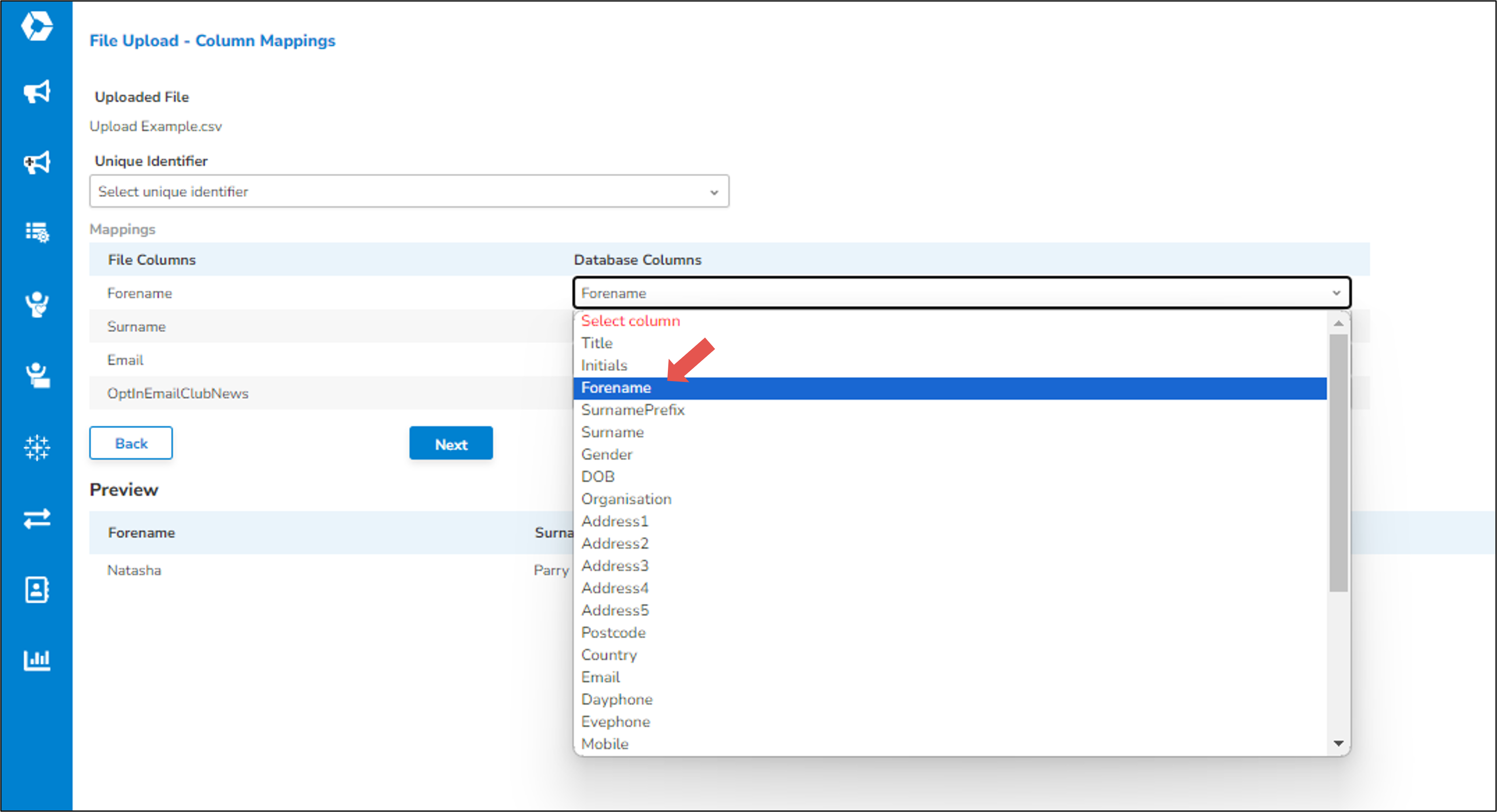Open the Unique Identifier dropdown
The height and width of the screenshot is (812, 1497).
point(409,191)
